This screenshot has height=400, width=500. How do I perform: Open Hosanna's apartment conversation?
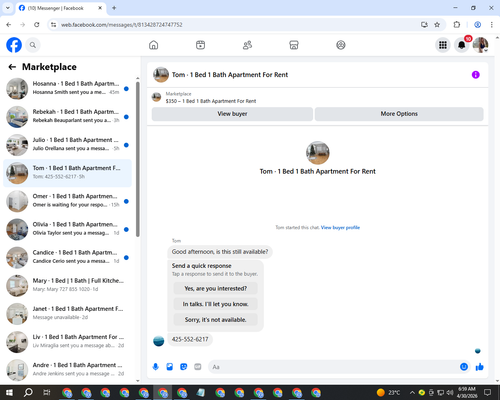[68, 89]
